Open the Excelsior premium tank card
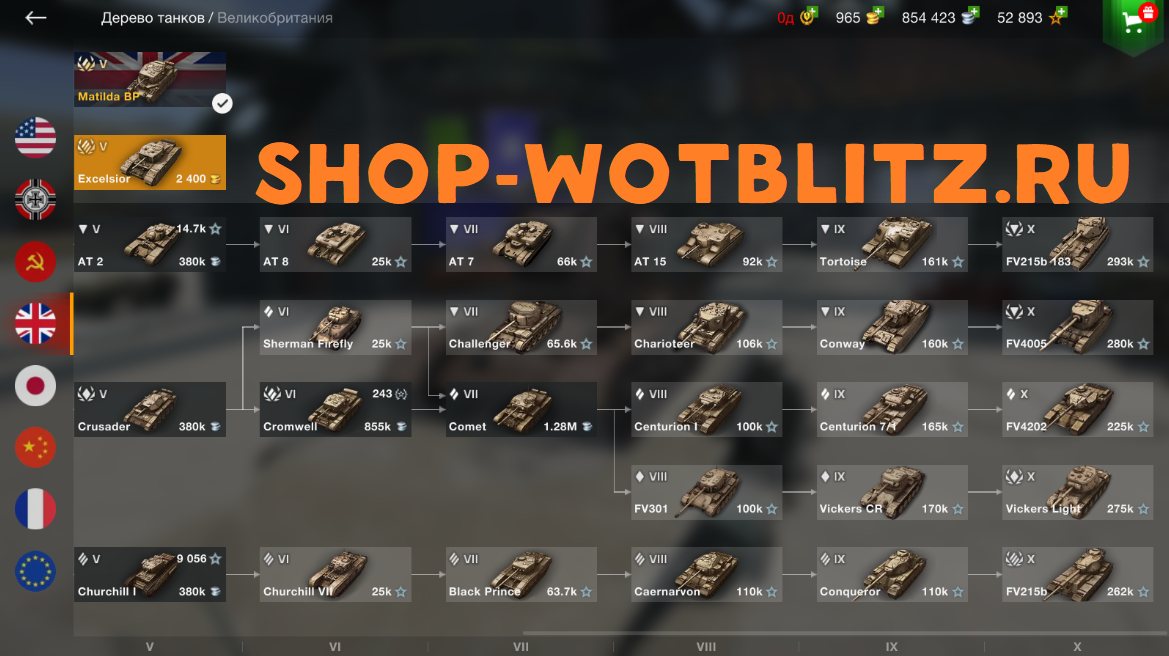This screenshot has width=1169, height=656. pyautogui.click(x=150, y=163)
